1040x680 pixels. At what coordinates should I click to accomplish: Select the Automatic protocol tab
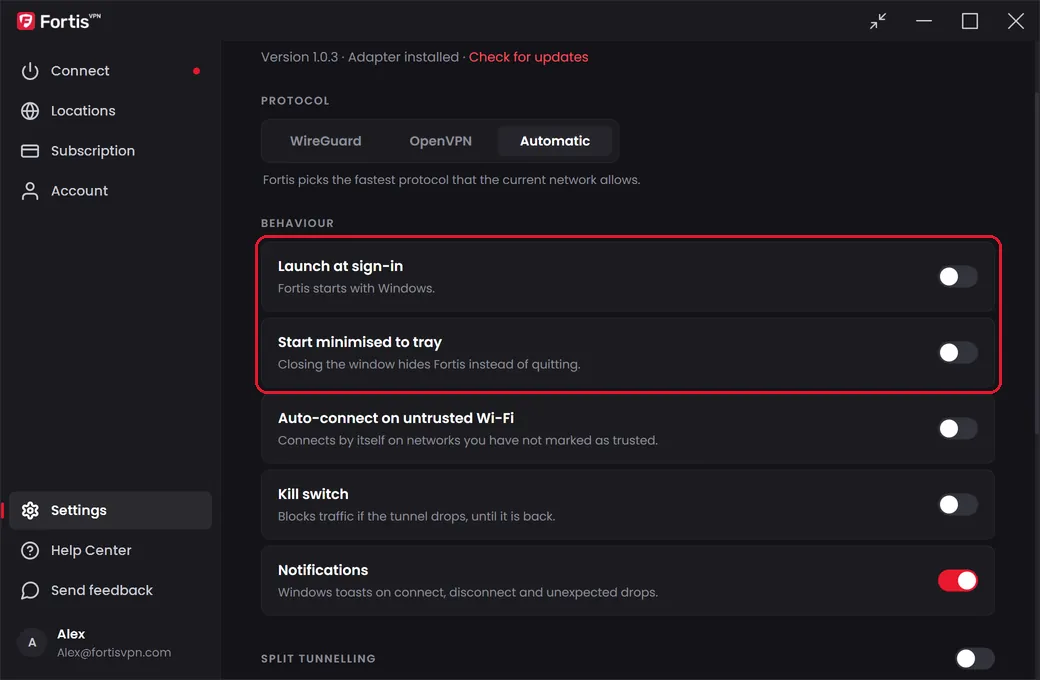[x=555, y=141]
